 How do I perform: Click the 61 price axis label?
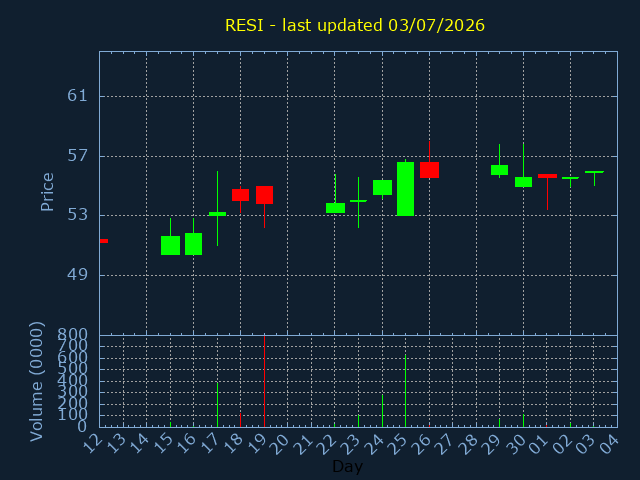pos(78,96)
